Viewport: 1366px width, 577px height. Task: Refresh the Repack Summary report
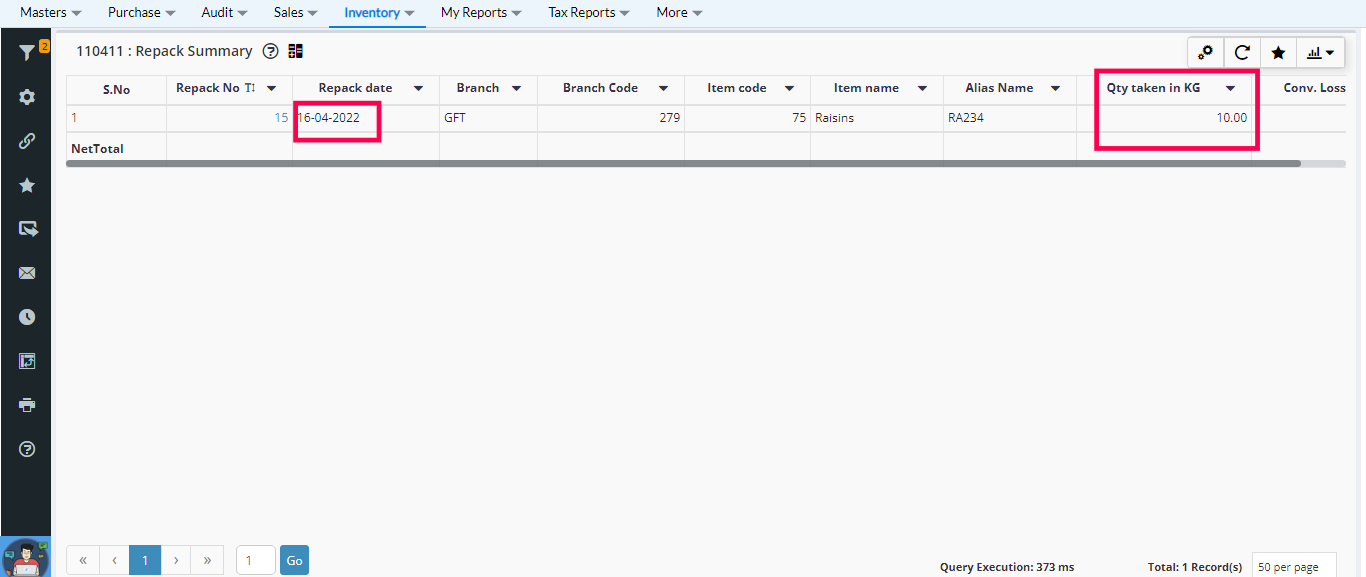1242,52
